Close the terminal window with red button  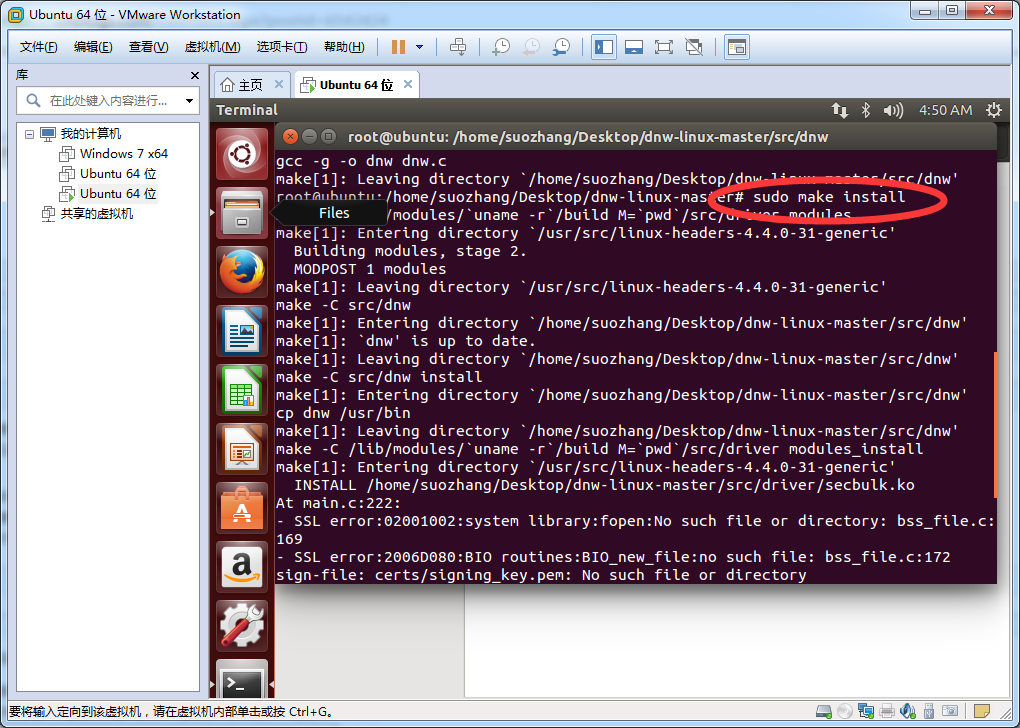tap(291, 137)
